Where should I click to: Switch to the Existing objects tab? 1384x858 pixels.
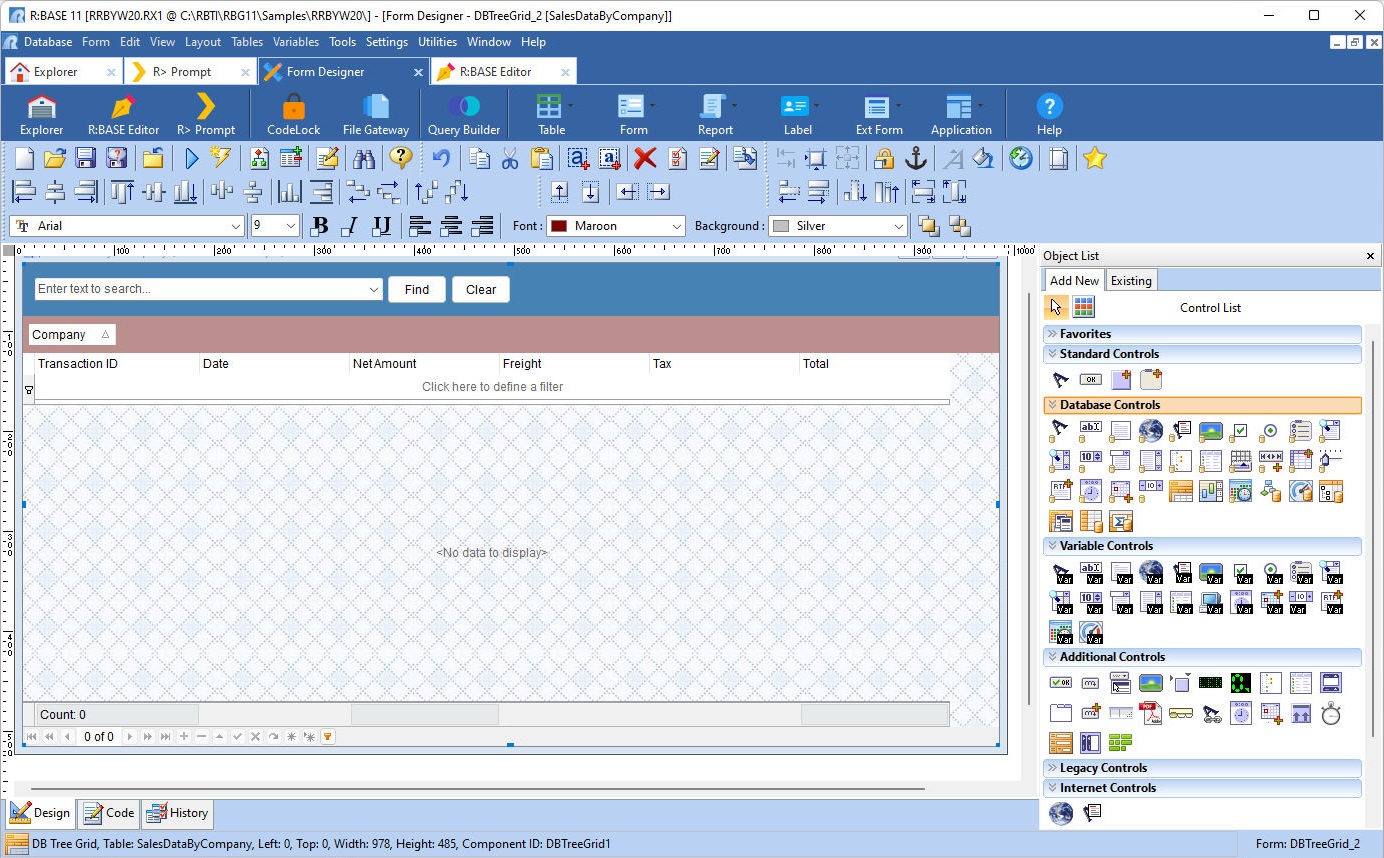coord(1131,281)
